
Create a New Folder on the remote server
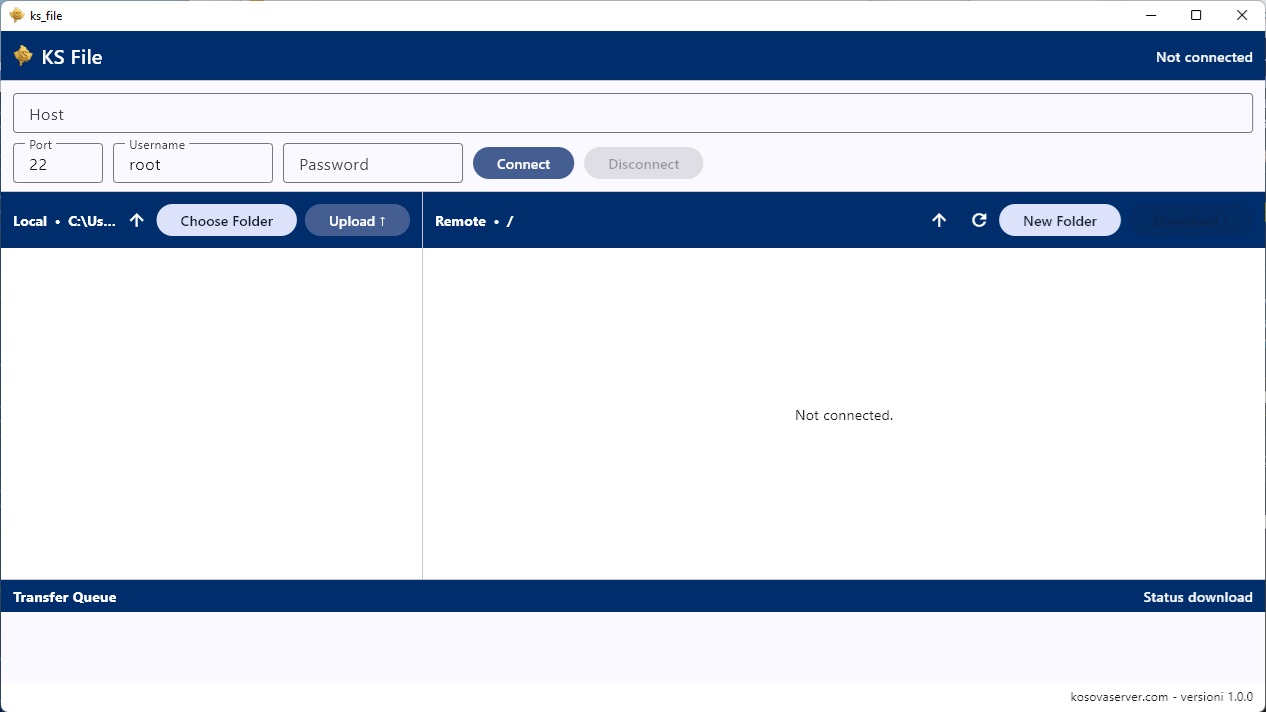click(x=1060, y=220)
